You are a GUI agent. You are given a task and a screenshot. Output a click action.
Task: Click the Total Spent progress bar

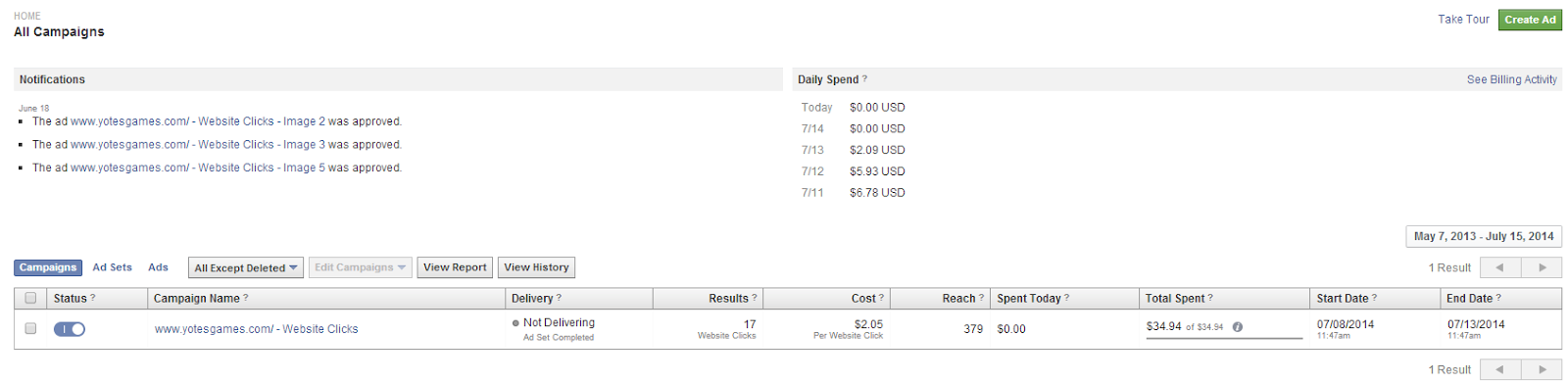click(1225, 338)
